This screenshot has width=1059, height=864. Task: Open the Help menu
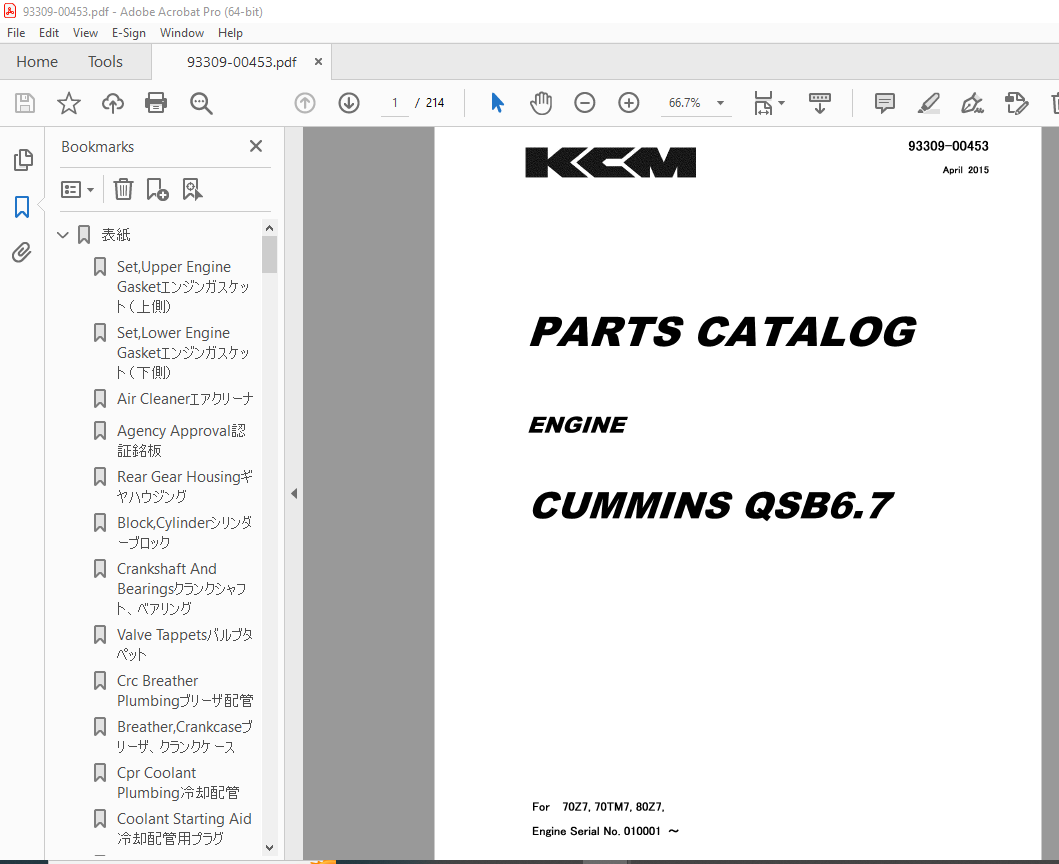[230, 32]
